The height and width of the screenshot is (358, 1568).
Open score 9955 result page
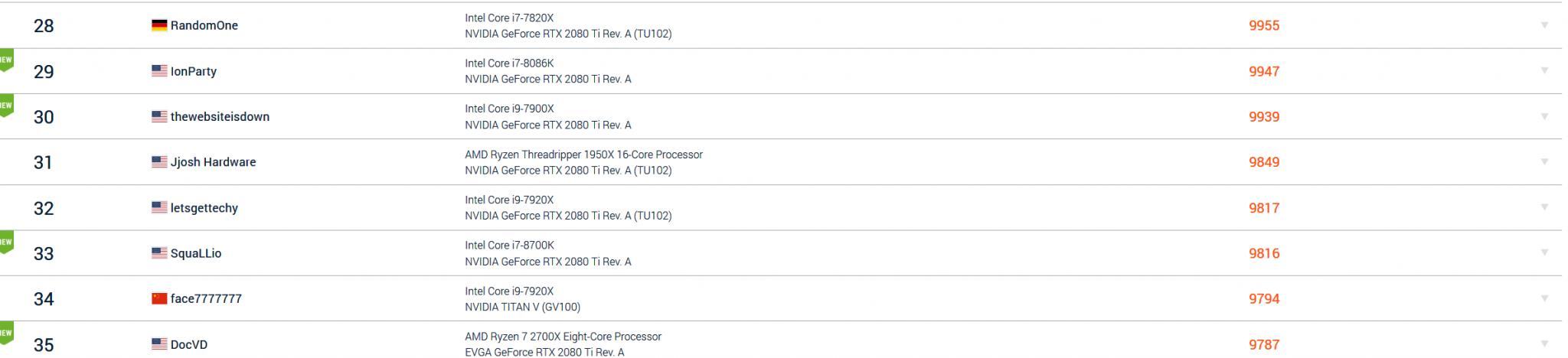coord(1264,25)
